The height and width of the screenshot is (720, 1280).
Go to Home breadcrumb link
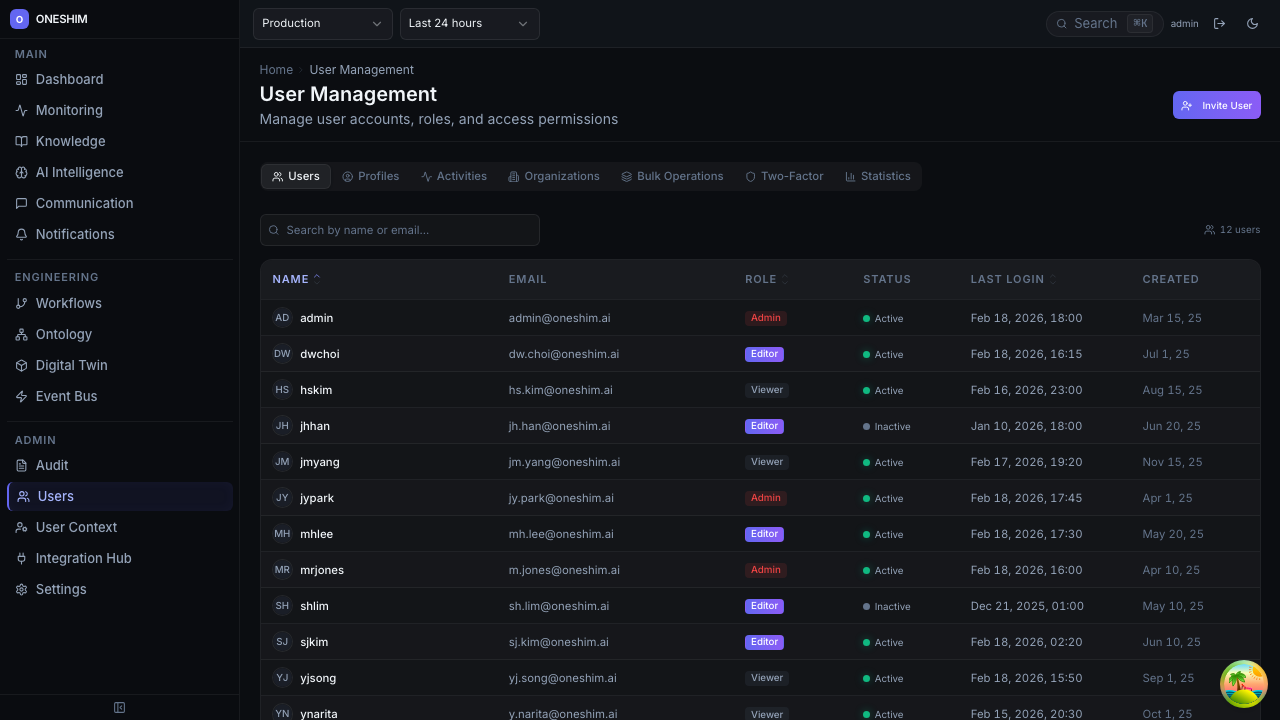[276, 70]
